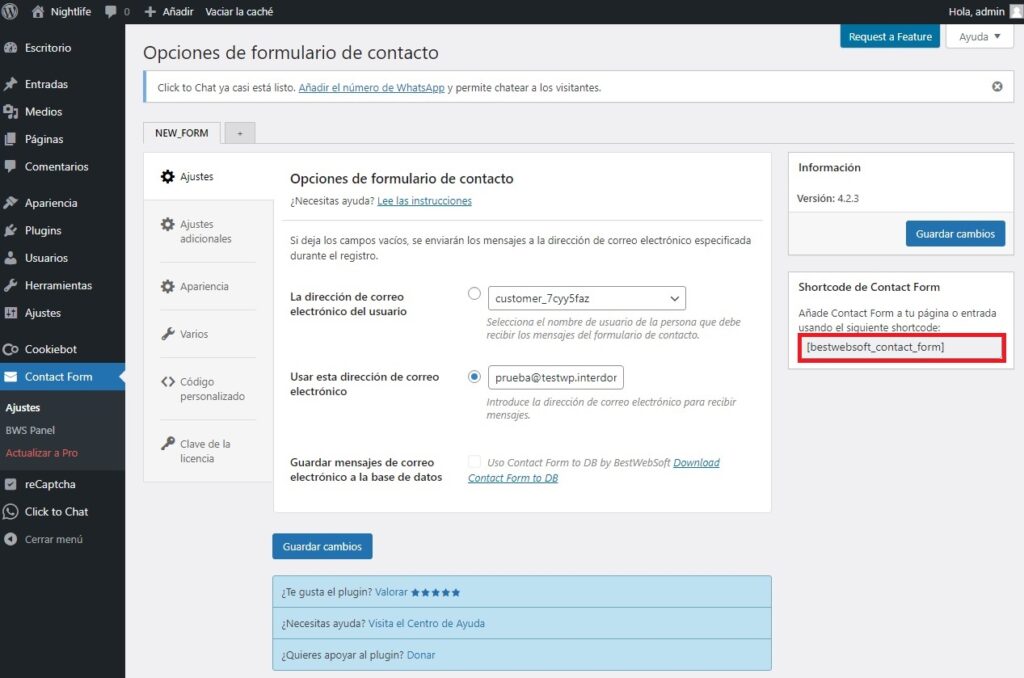This screenshot has width=1024, height=678.
Task: Click the Herramientas wrench icon
Action: click(10, 285)
